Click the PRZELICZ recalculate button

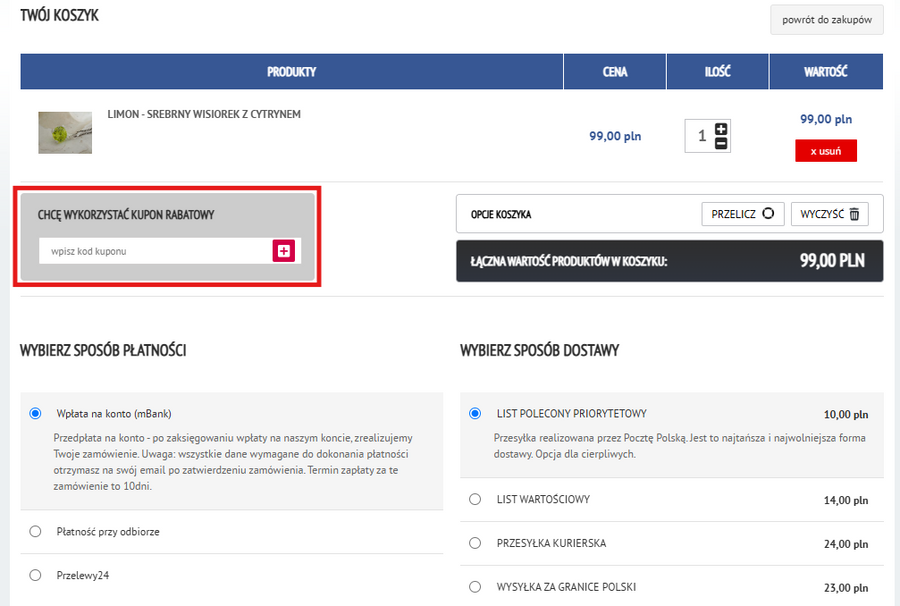point(742,214)
